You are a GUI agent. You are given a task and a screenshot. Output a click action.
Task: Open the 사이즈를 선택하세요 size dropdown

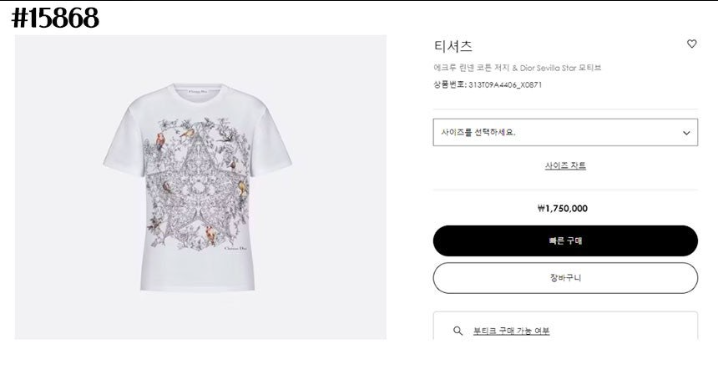565,132
